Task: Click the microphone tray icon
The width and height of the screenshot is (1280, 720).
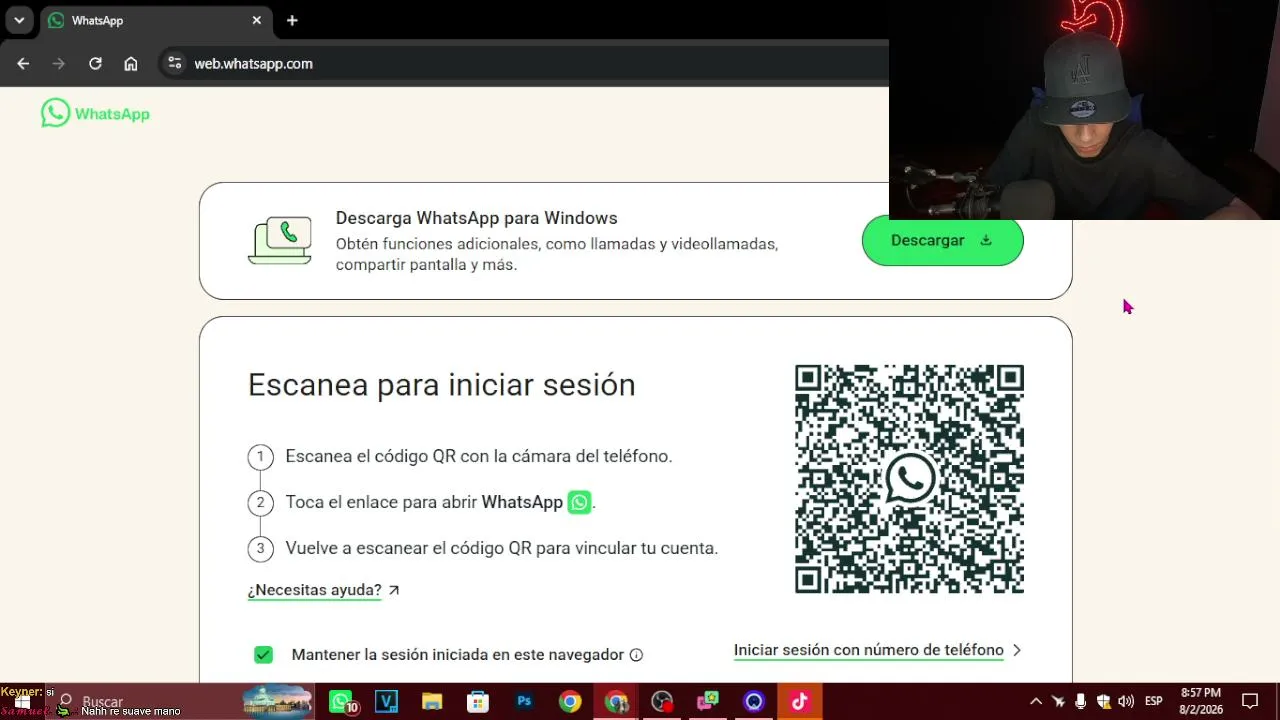Action: tap(1081, 701)
